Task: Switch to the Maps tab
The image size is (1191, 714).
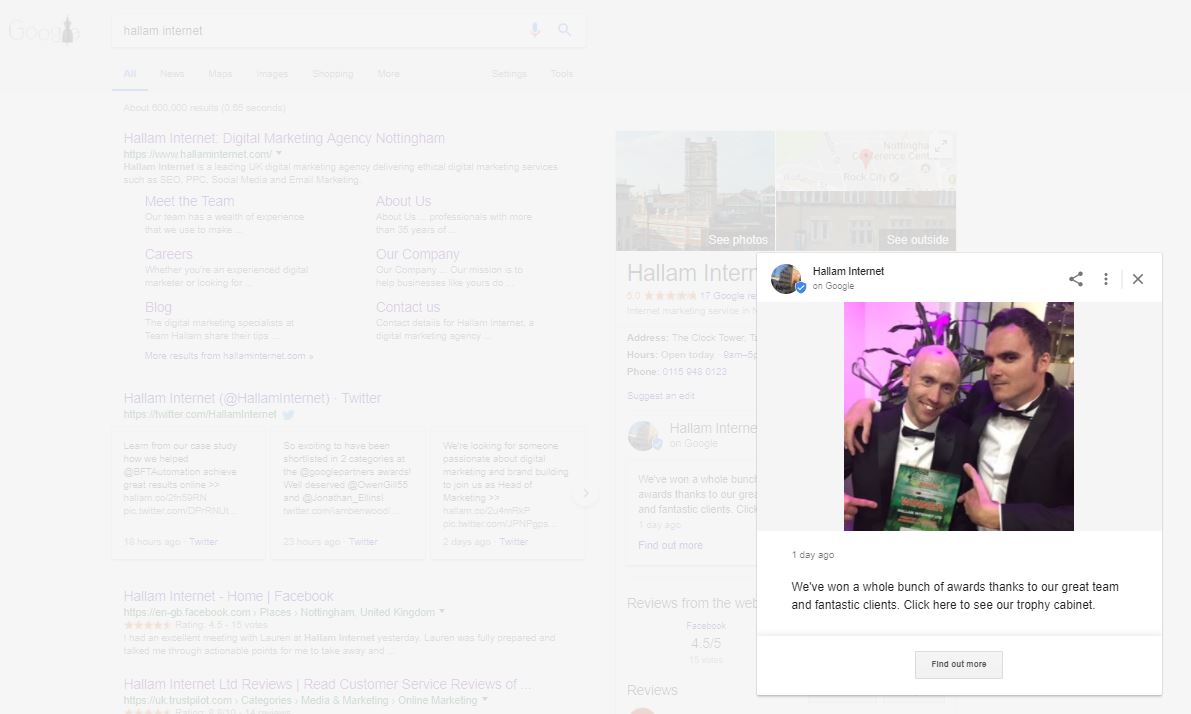Action: (220, 74)
